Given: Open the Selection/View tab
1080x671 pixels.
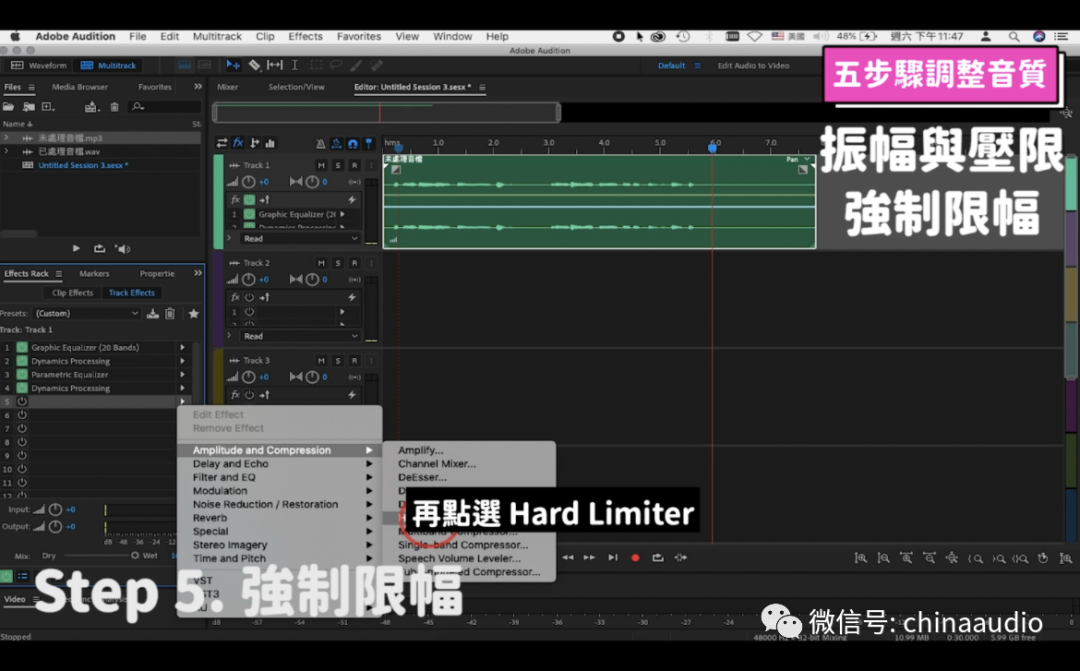Looking at the screenshot, I should 296,87.
